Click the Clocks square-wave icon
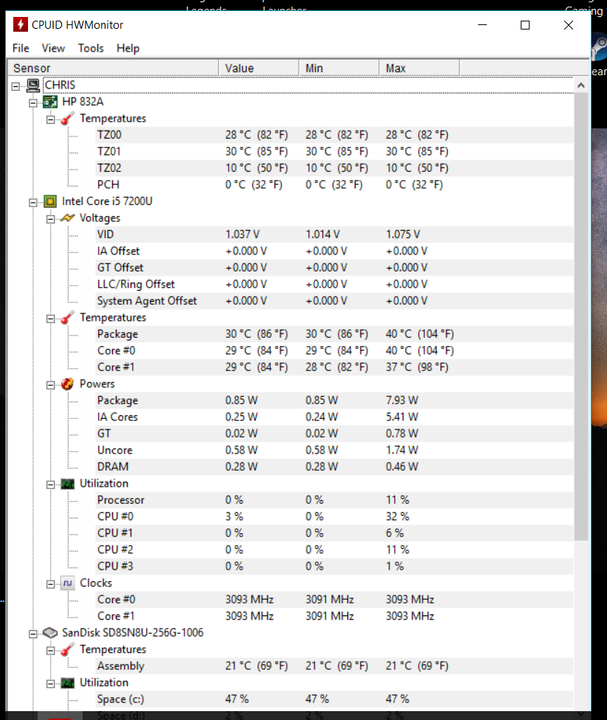The image size is (607, 720). [67, 583]
